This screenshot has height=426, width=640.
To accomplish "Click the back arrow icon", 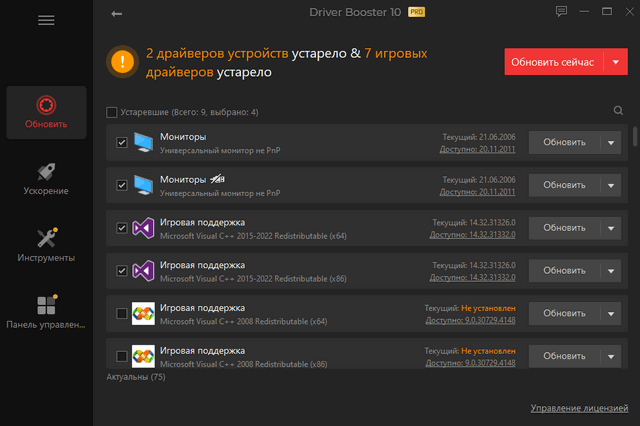I will [117, 14].
